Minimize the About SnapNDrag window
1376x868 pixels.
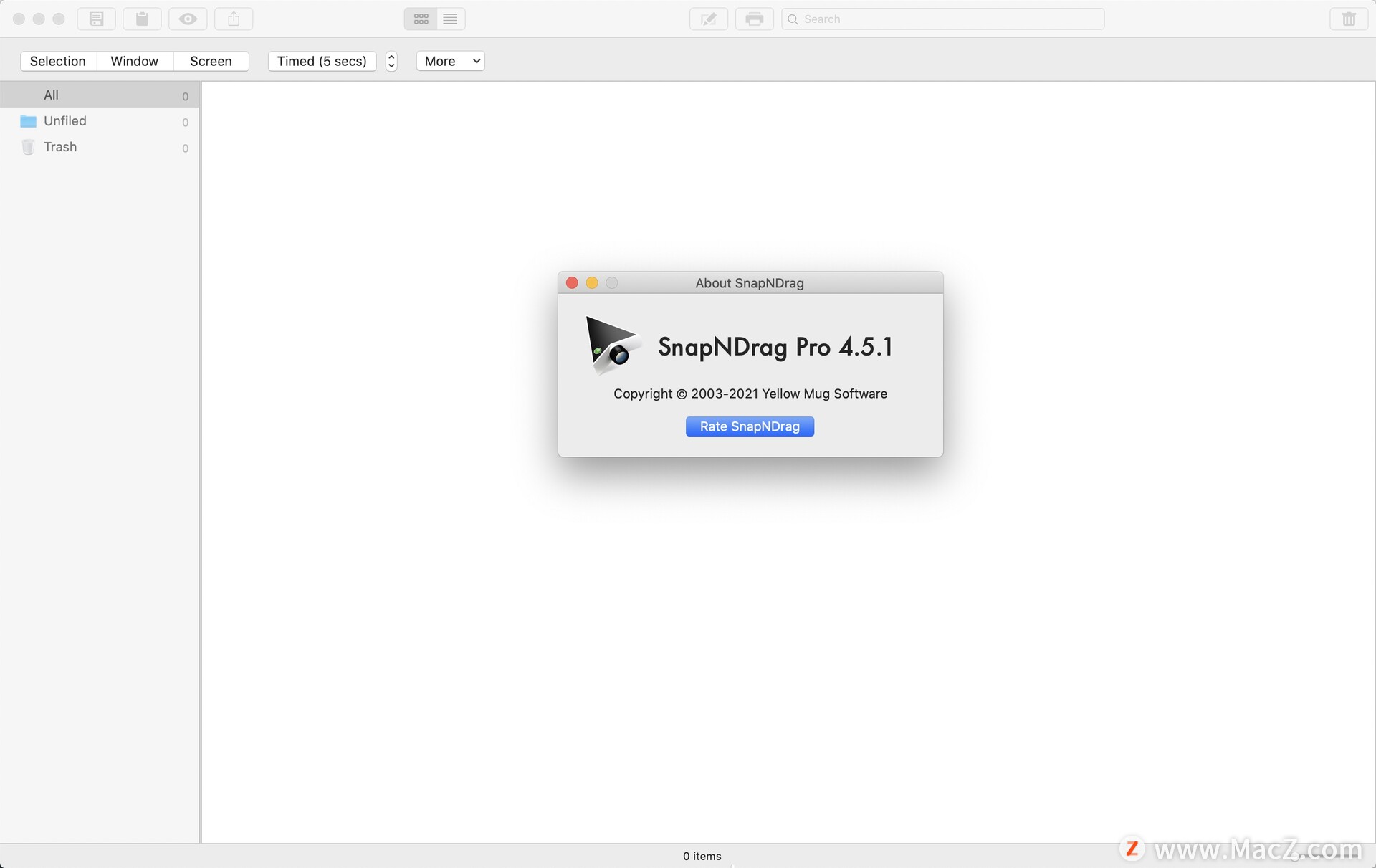click(x=592, y=283)
